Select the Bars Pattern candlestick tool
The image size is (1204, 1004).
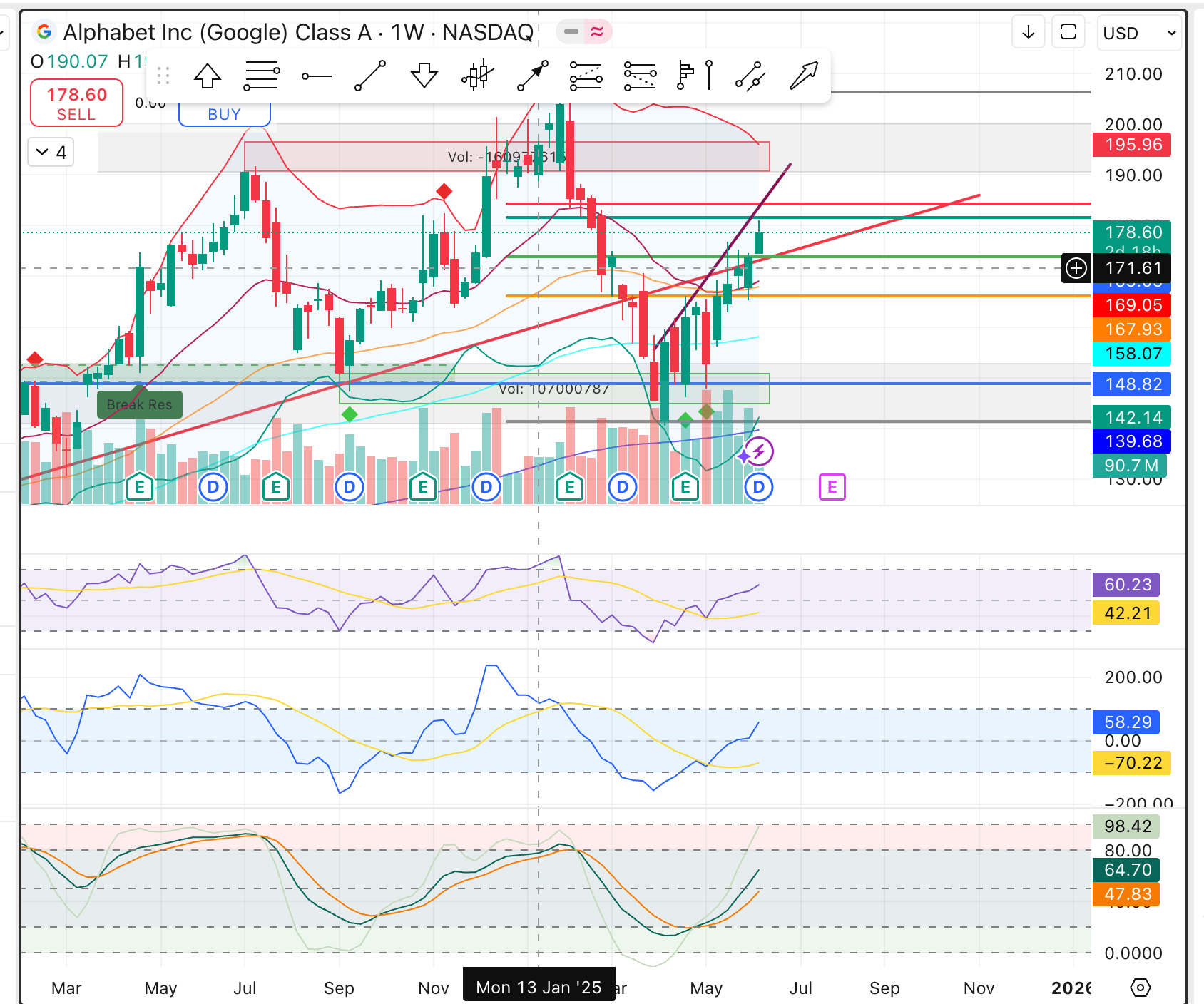tap(478, 74)
